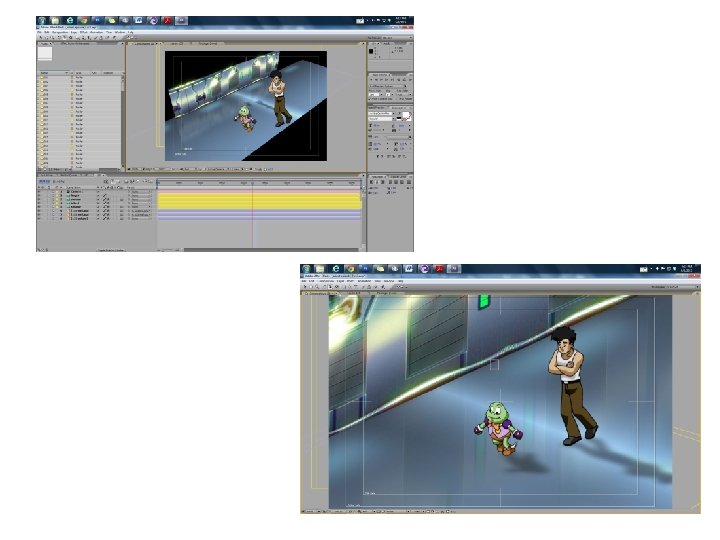Click Justify All in upper screenshot Paragraph panel

click(x=409, y=182)
